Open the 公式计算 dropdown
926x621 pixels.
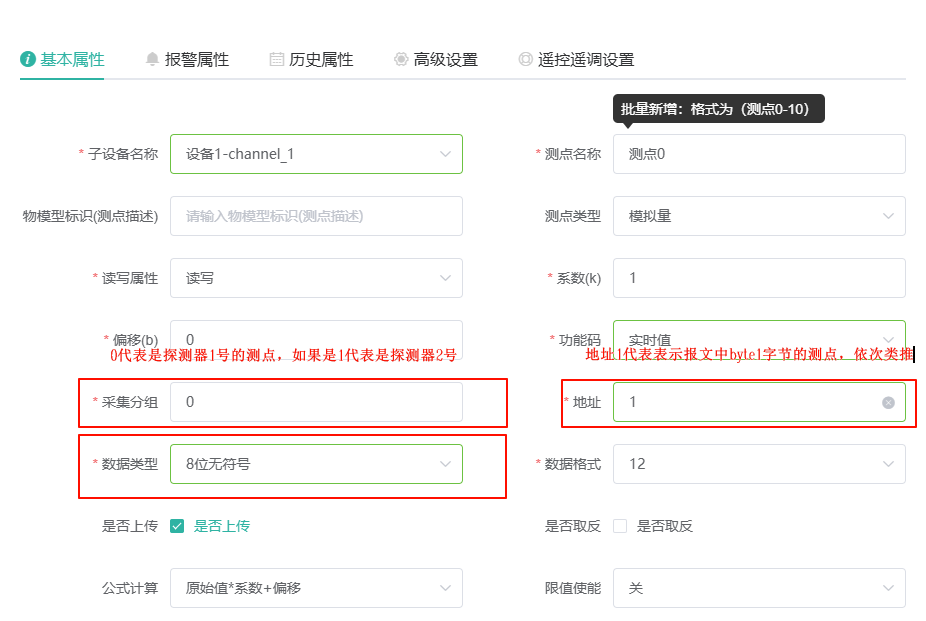[x=317, y=588]
